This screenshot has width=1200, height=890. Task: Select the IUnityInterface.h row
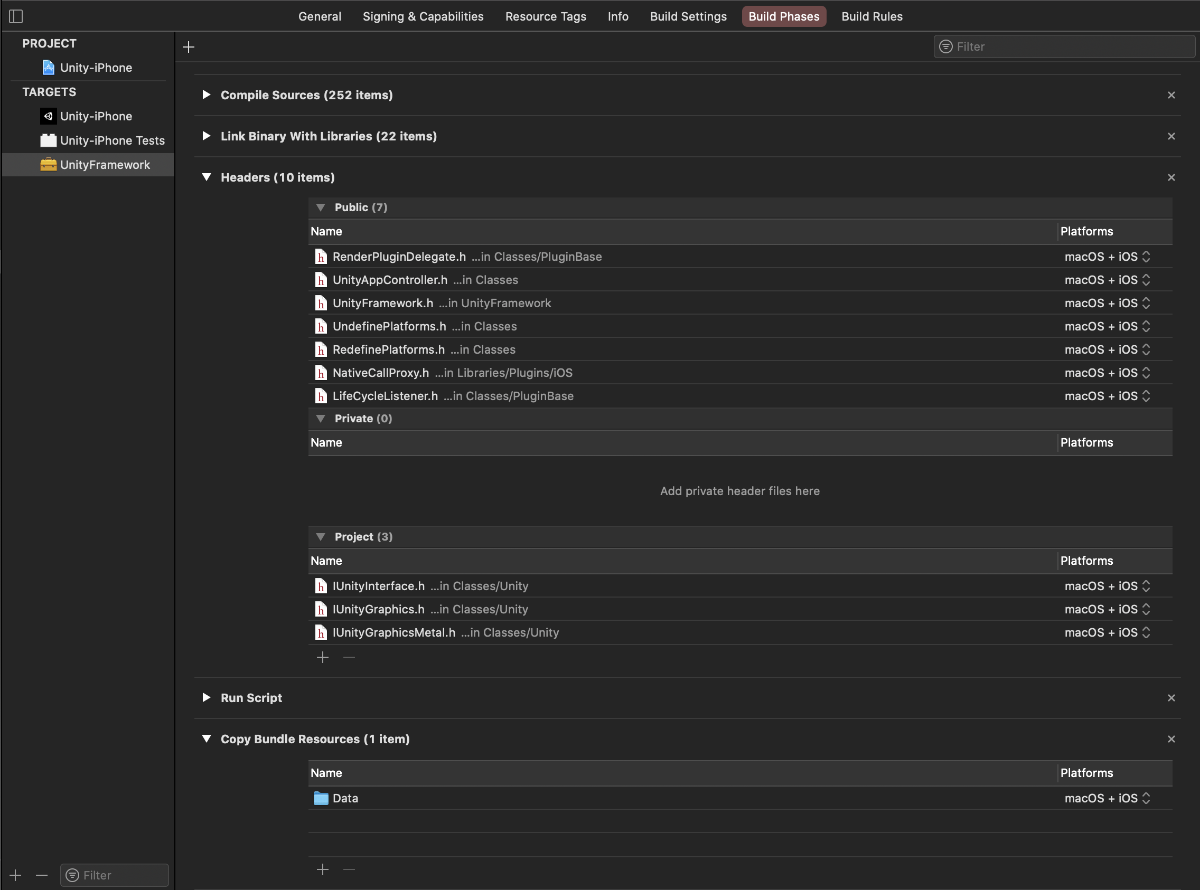(x=740, y=586)
